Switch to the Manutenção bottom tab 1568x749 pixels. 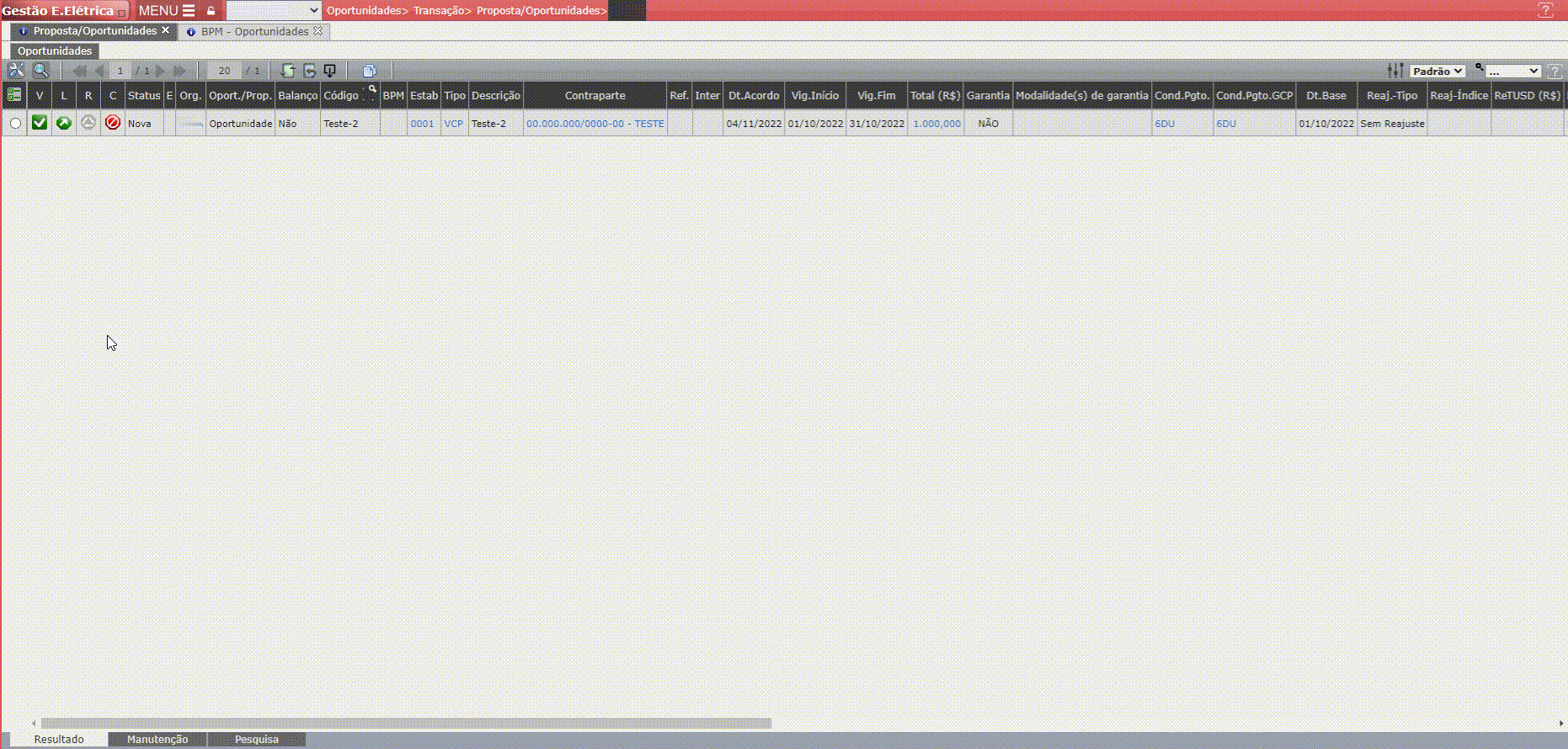click(x=157, y=739)
